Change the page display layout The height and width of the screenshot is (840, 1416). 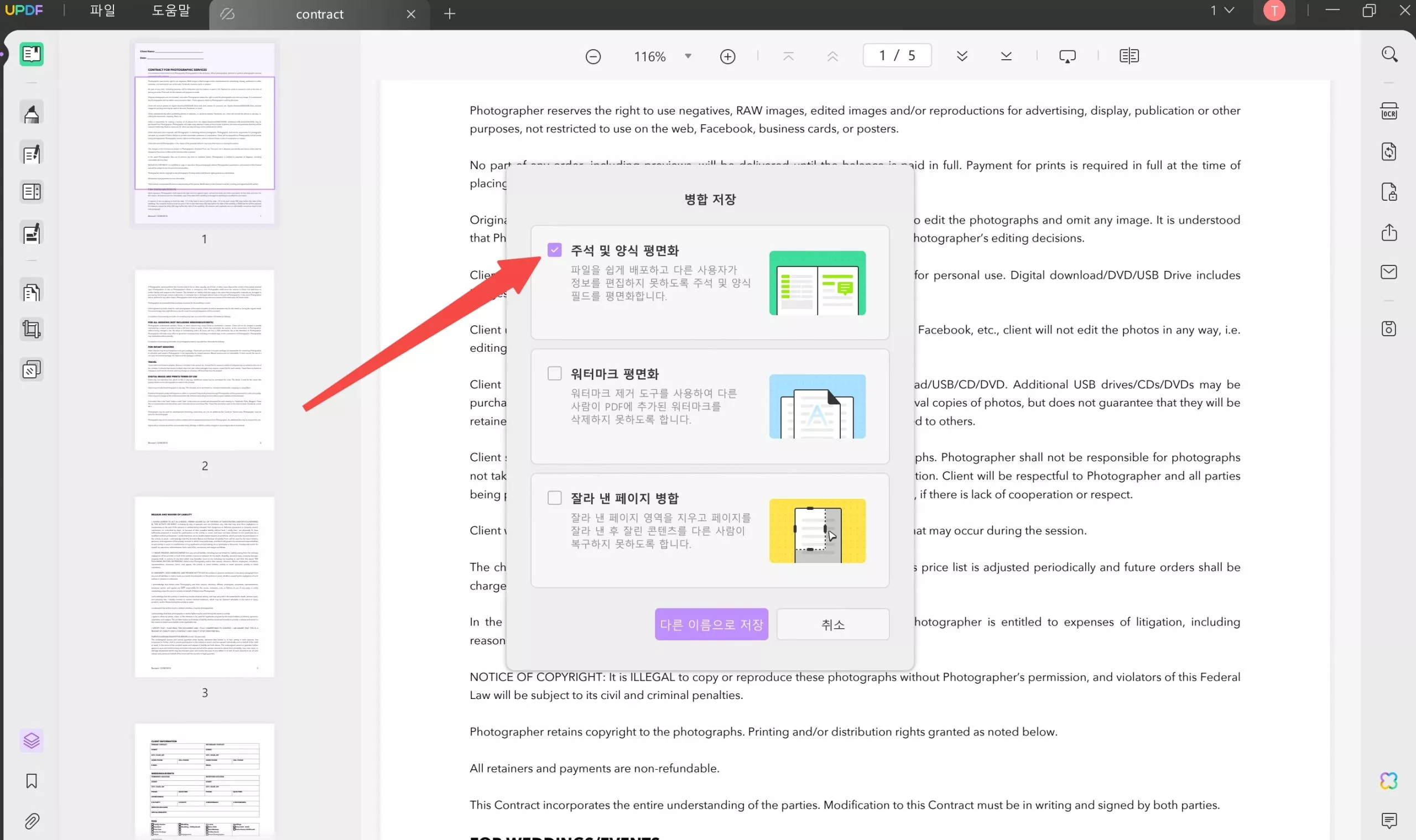(1129, 56)
